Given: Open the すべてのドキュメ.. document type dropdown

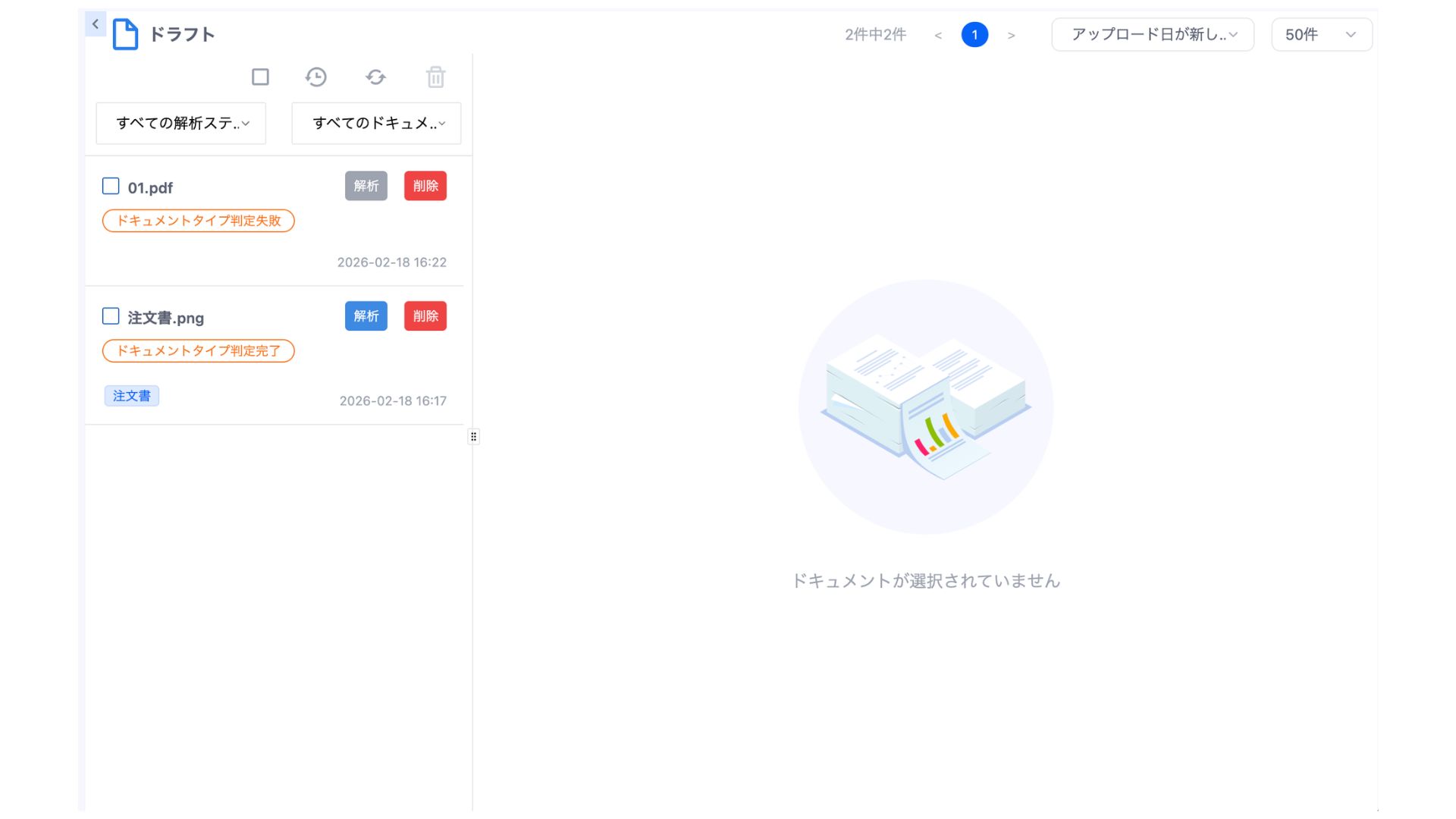Looking at the screenshot, I should 376,123.
